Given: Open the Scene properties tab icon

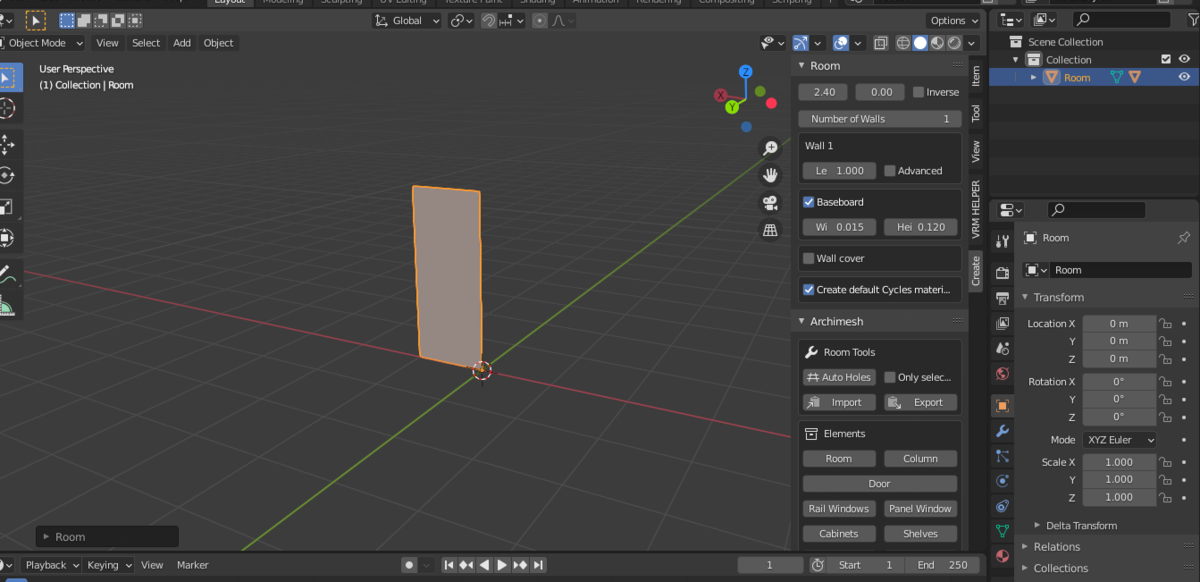Looking at the screenshot, I should 1003,348.
